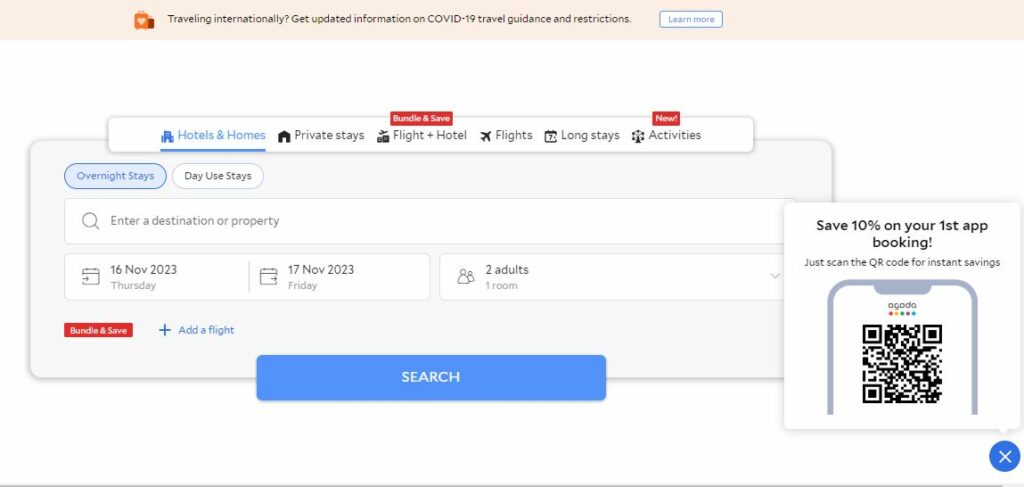The image size is (1024, 487).
Task: Click the COVID-19 travel guidance banner text
Action: tap(399, 19)
